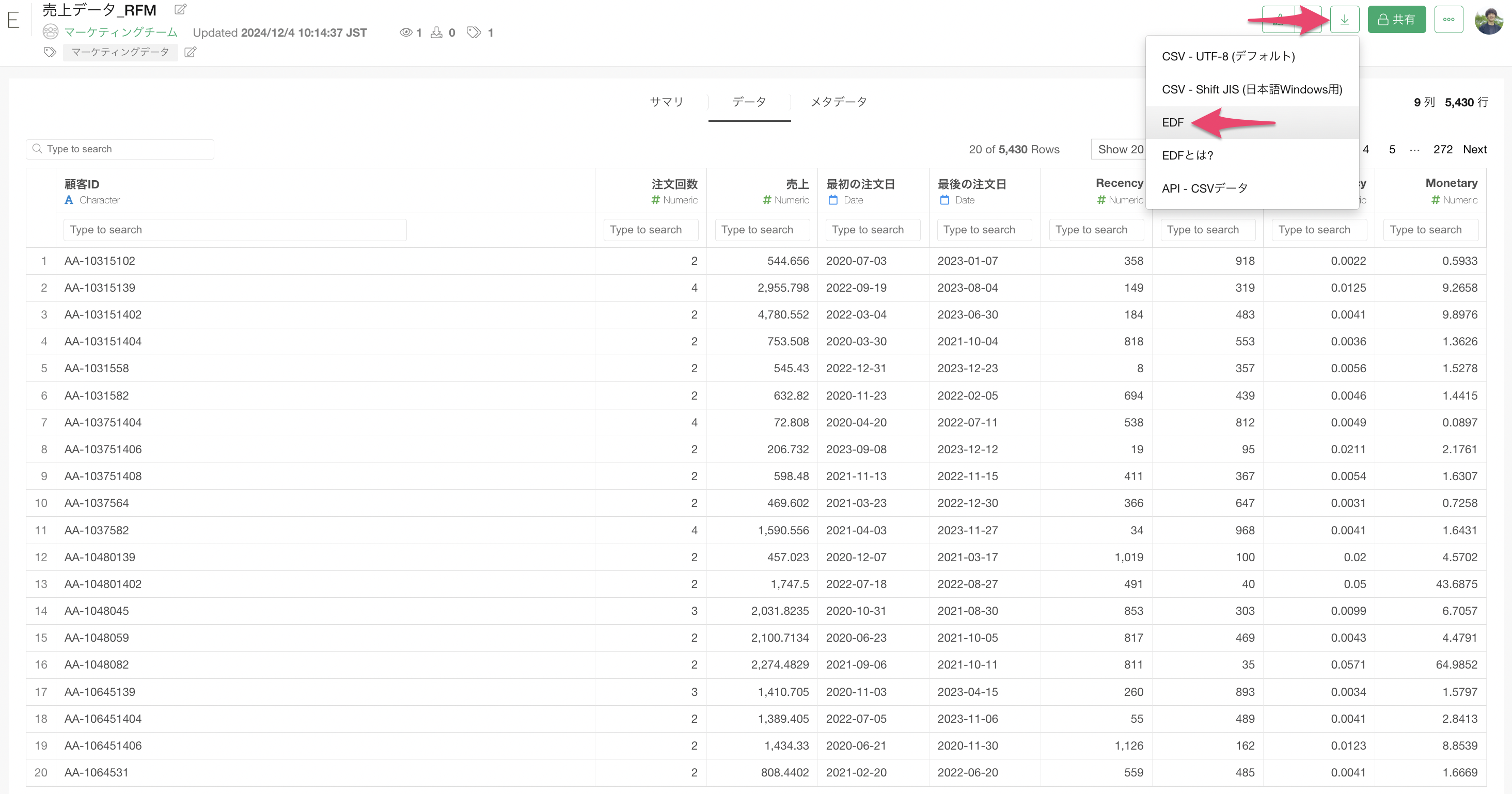Click the user profile avatar
1512x794 pixels.
1489,21
